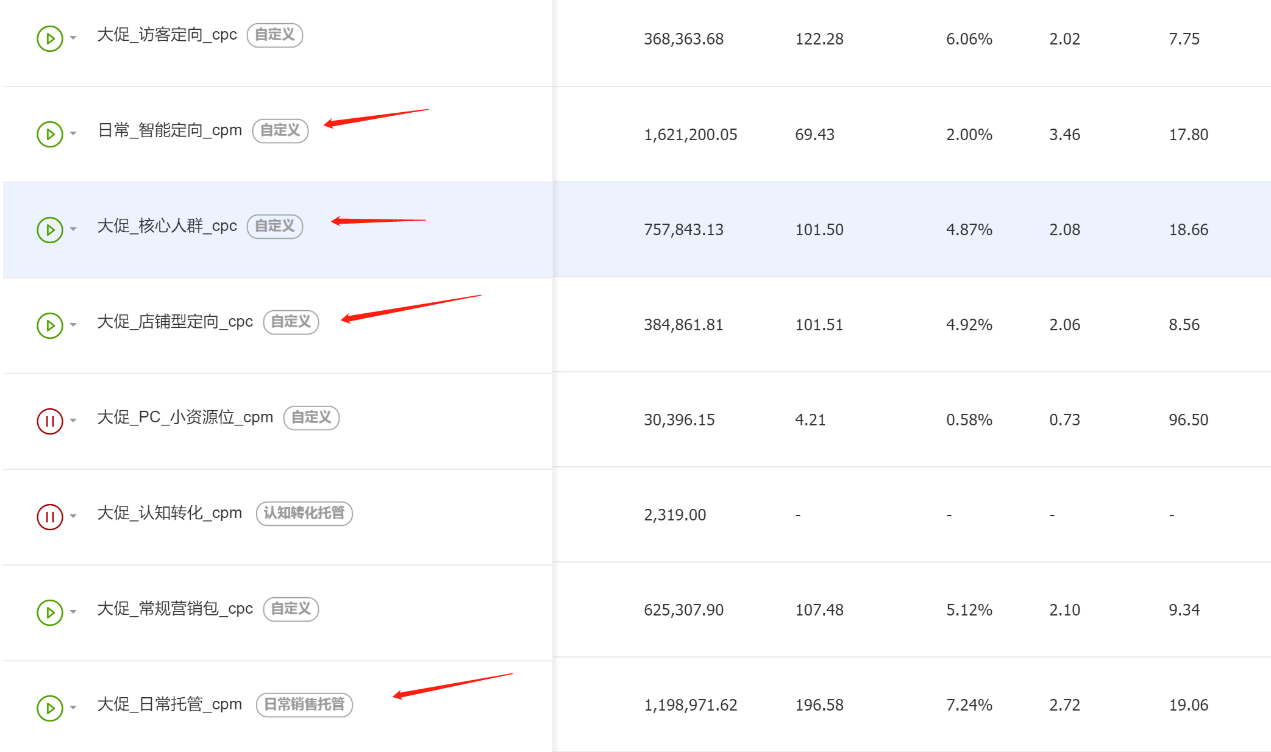The image size is (1271, 752).
Task: Select the 1,621,200.05 value cell
Action: pyautogui.click(x=691, y=134)
